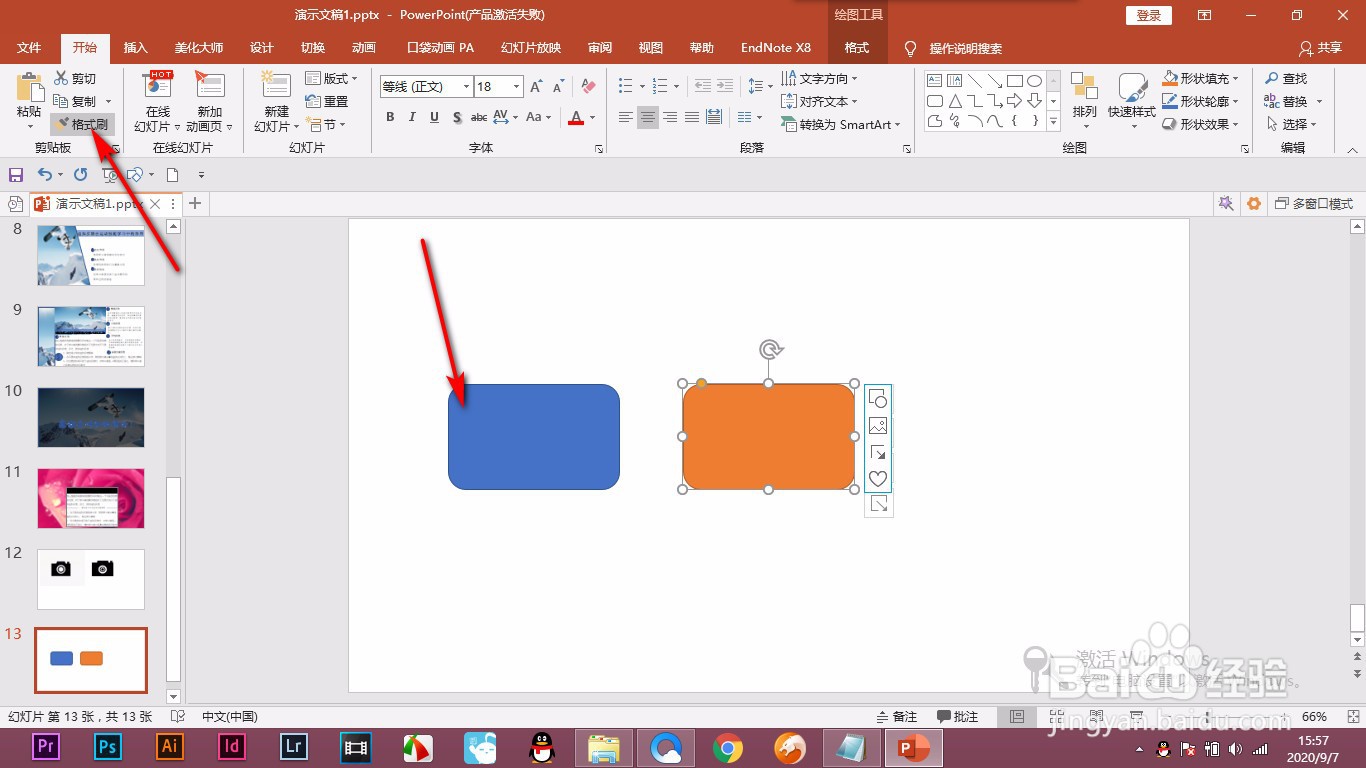The image size is (1366, 768).
Task: Align text left
Action: [x=626, y=117]
